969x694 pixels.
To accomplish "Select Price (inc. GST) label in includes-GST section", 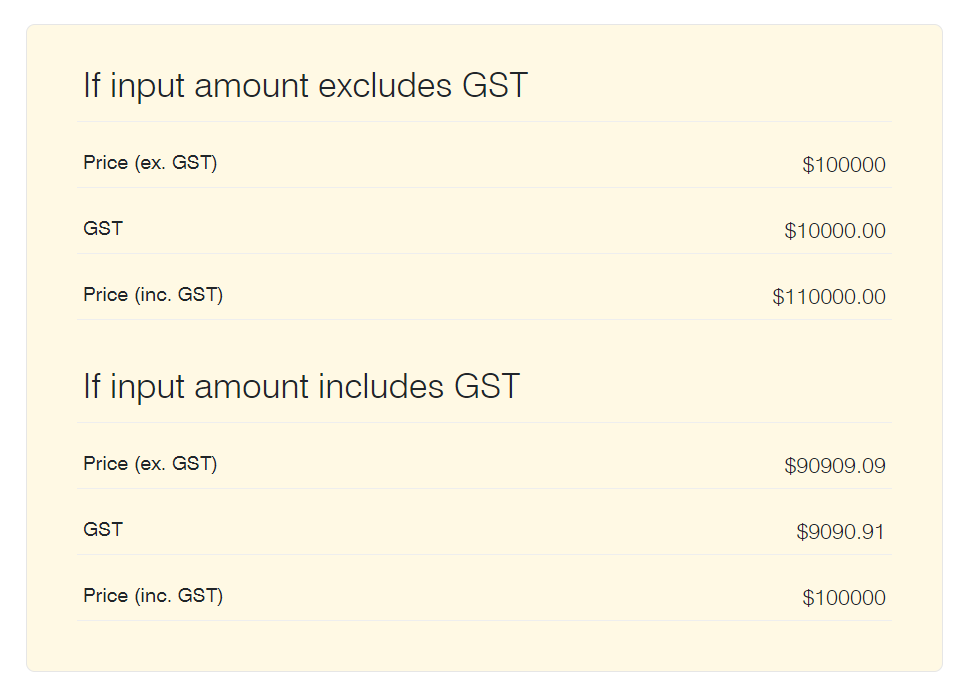I will 153,596.
